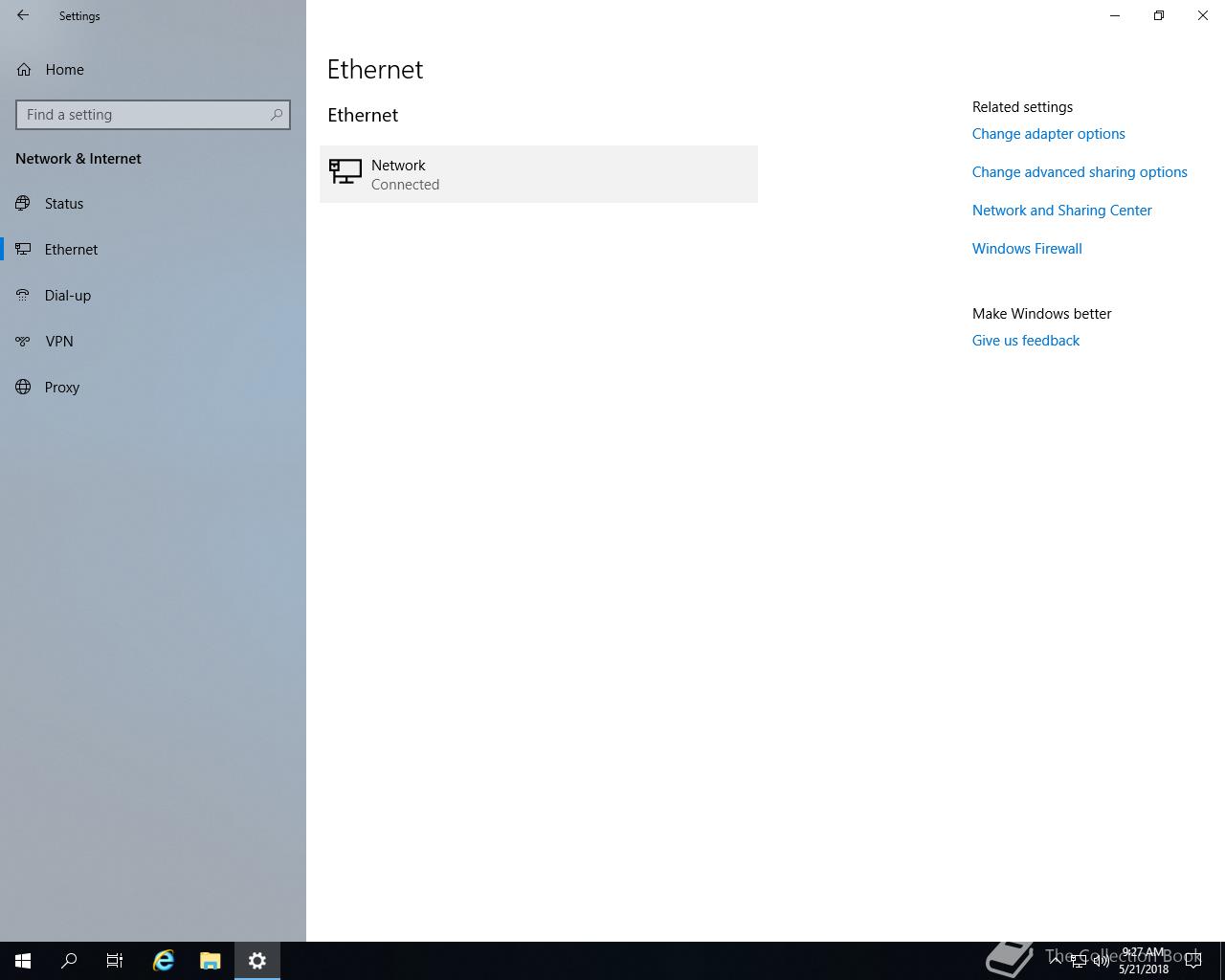Click the Network & Internet heading
1225x980 pixels.
78,159
